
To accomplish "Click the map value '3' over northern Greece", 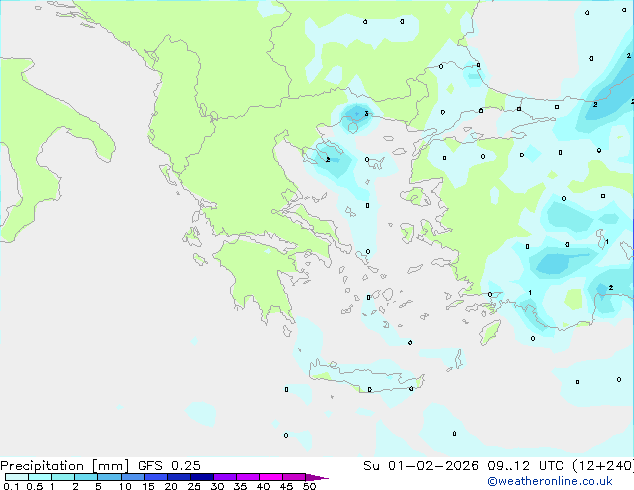I will coord(366,114).
